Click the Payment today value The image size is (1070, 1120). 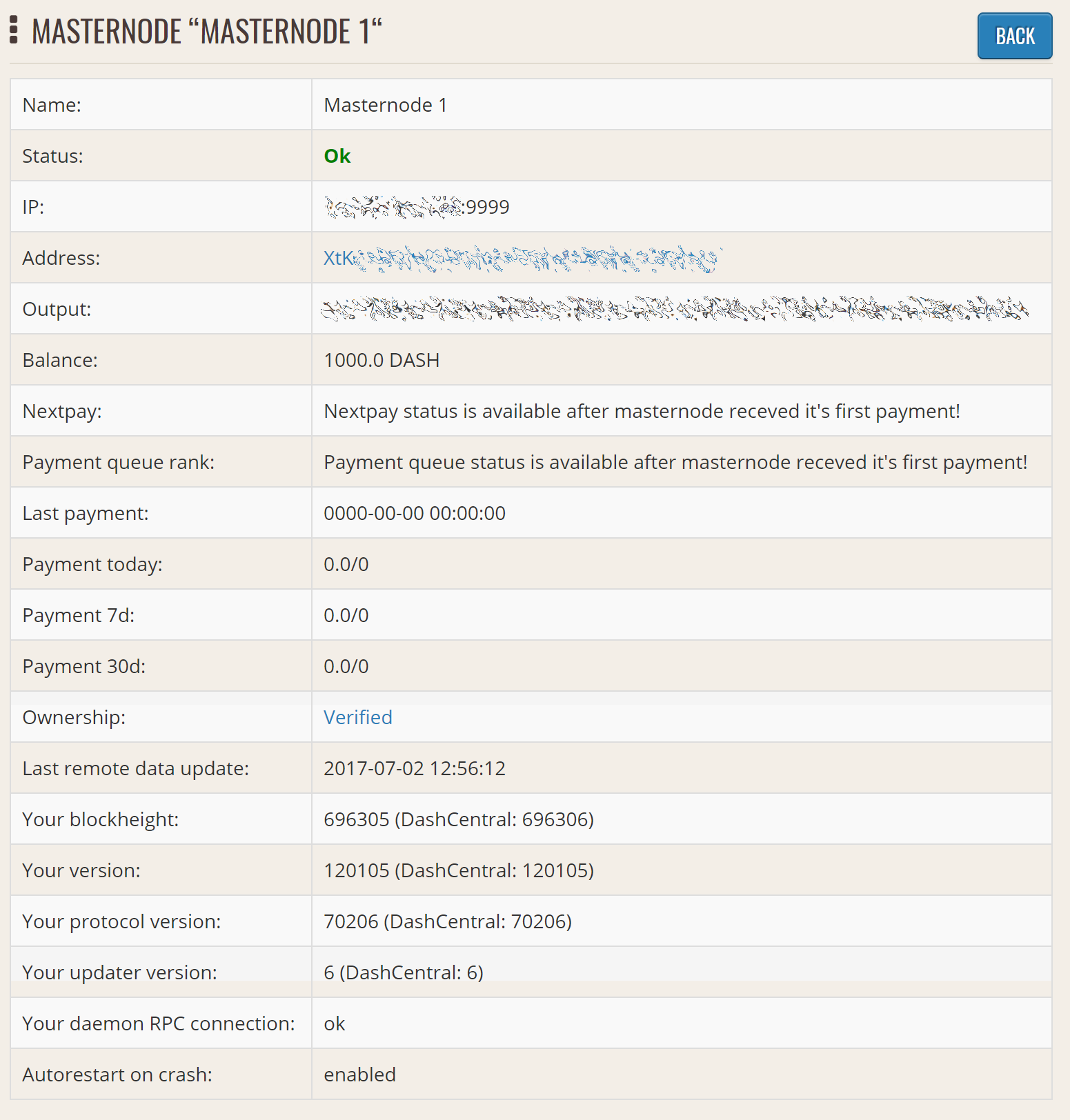[346, 565]
